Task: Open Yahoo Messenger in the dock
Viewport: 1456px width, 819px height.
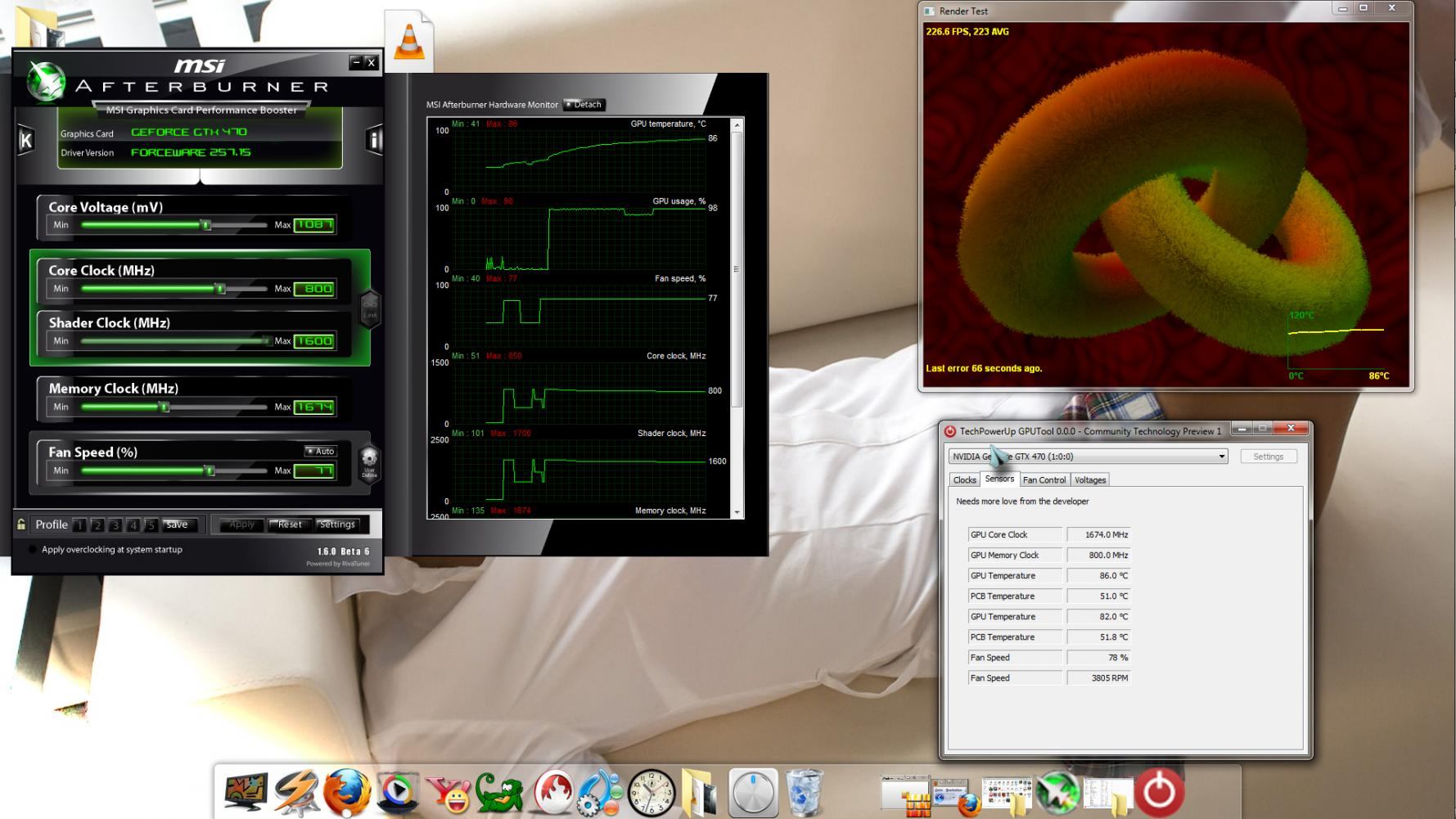Action: click(x=449, y=792)
